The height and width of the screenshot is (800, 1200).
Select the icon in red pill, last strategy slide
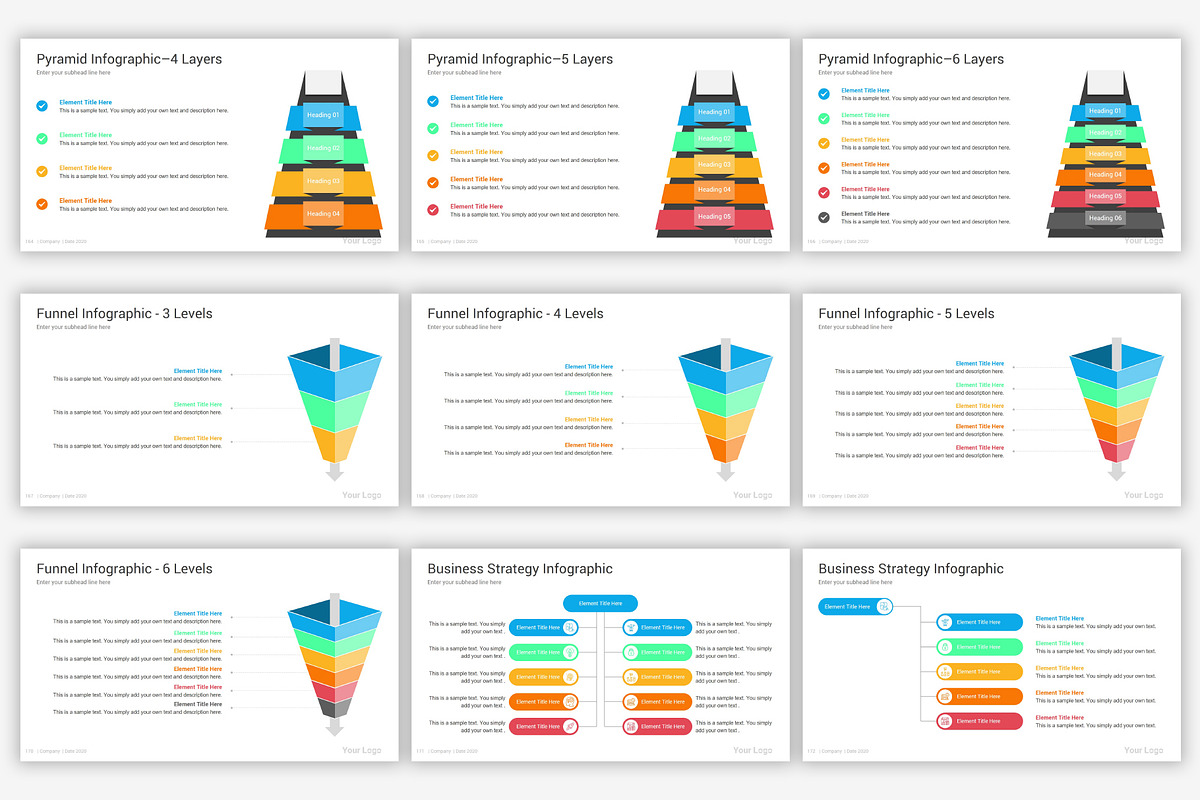pyautogui.click(x=945, y=721)
